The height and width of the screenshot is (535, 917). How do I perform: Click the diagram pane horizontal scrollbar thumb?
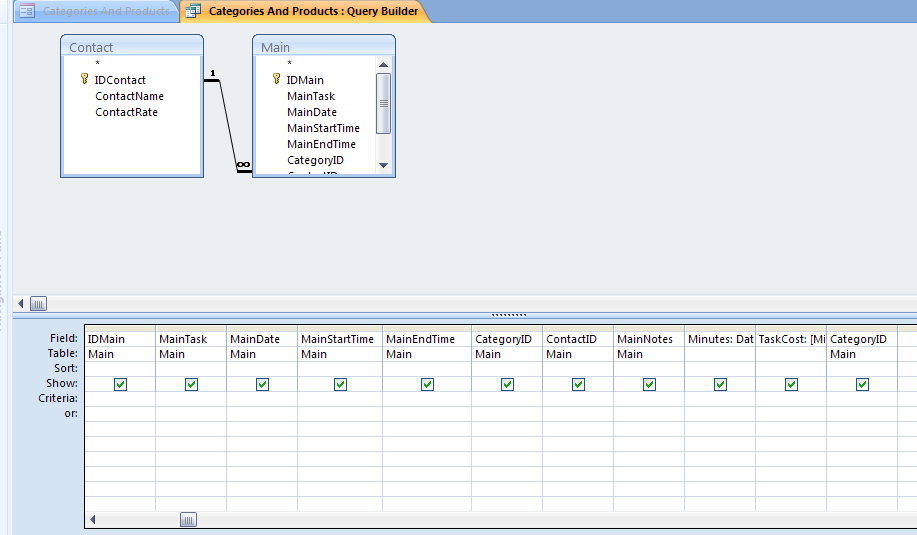pyautogui.click(x=38, y=303)
